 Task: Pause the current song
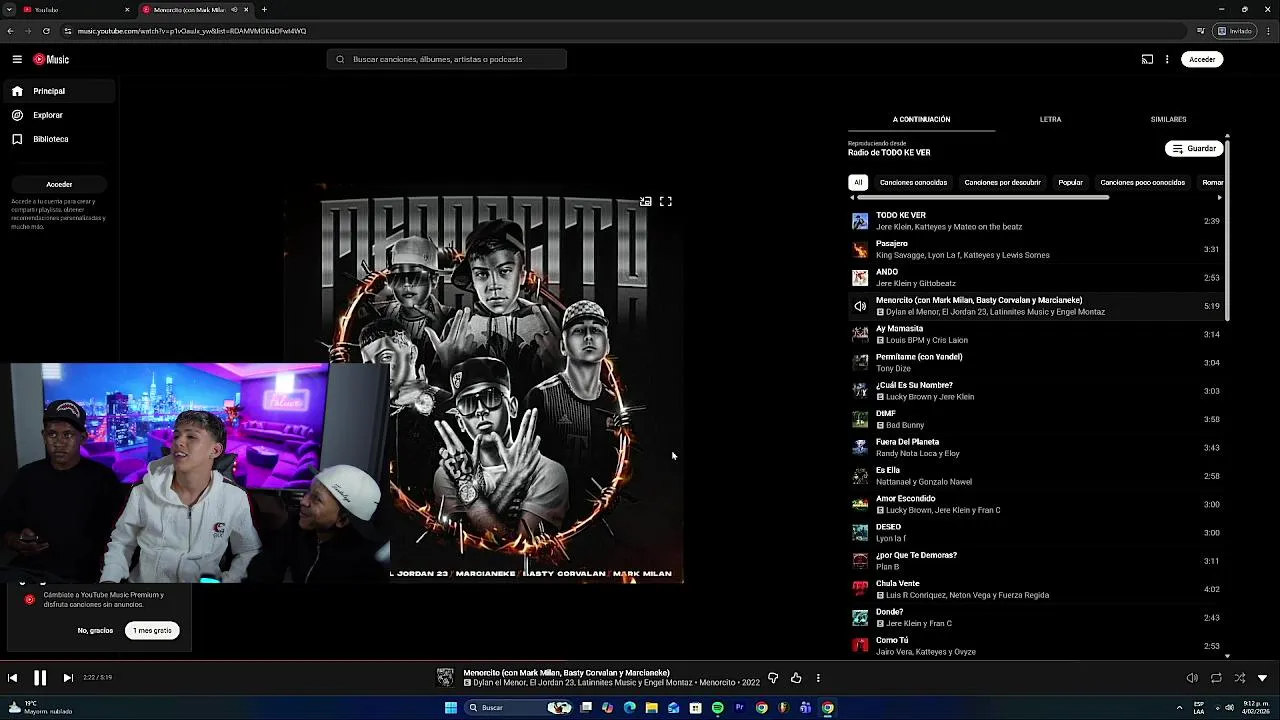(40, 678)
